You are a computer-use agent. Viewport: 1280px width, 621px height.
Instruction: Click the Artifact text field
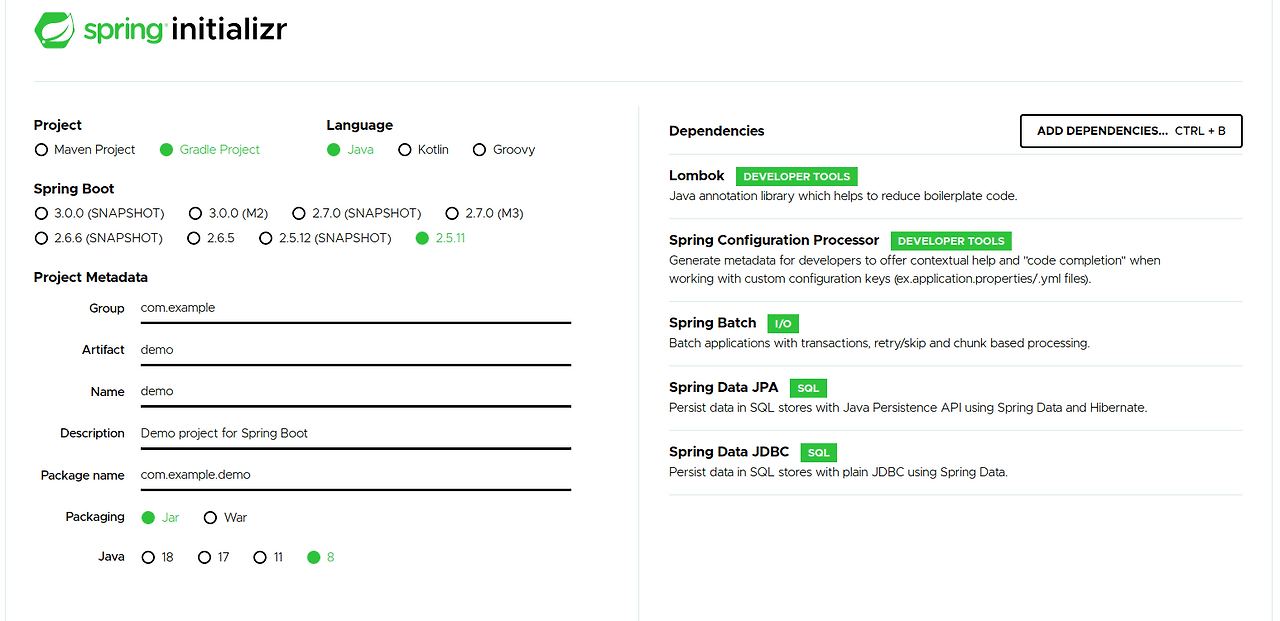355,350
